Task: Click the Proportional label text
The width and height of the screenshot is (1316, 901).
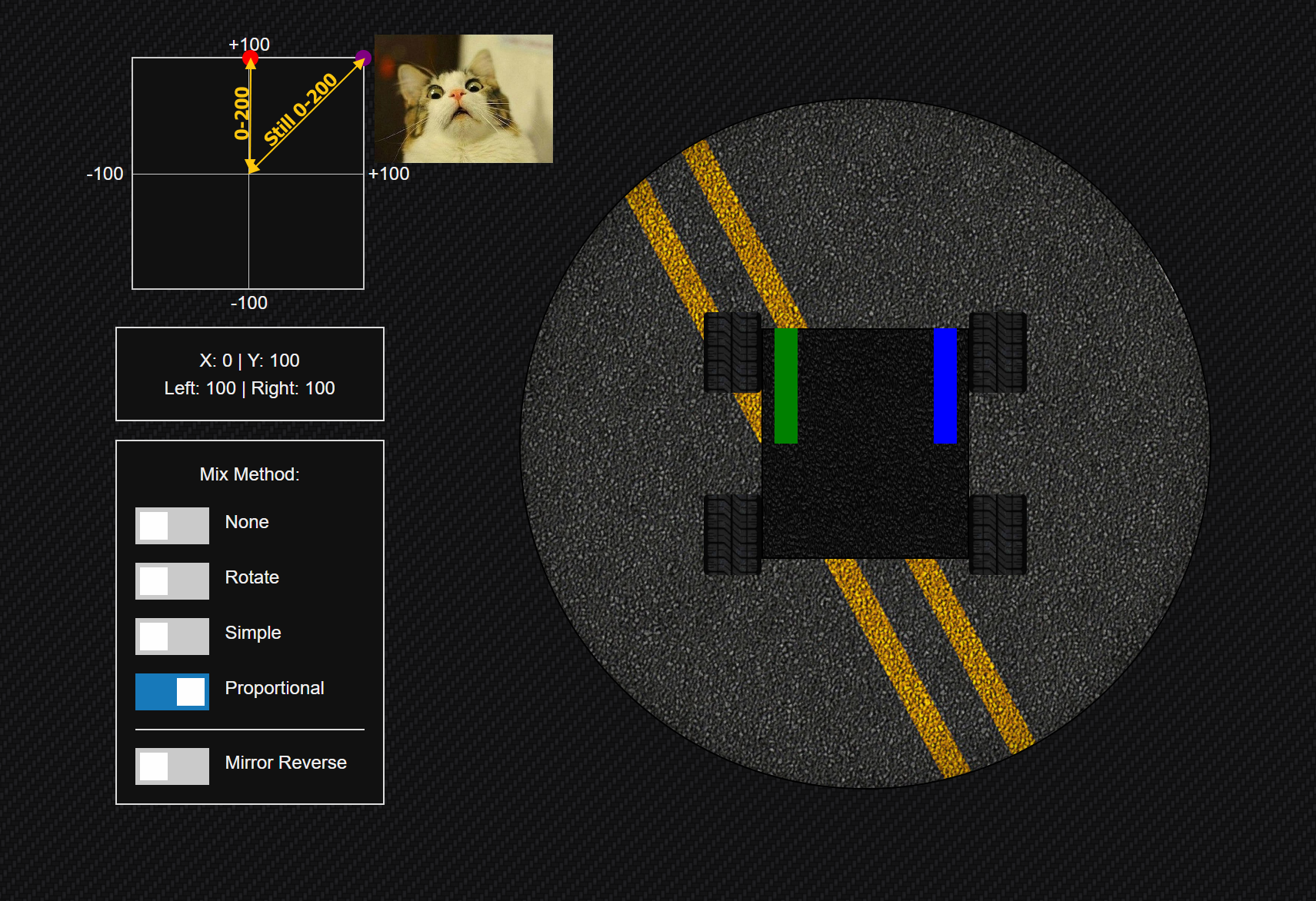Action: [275, 688]
